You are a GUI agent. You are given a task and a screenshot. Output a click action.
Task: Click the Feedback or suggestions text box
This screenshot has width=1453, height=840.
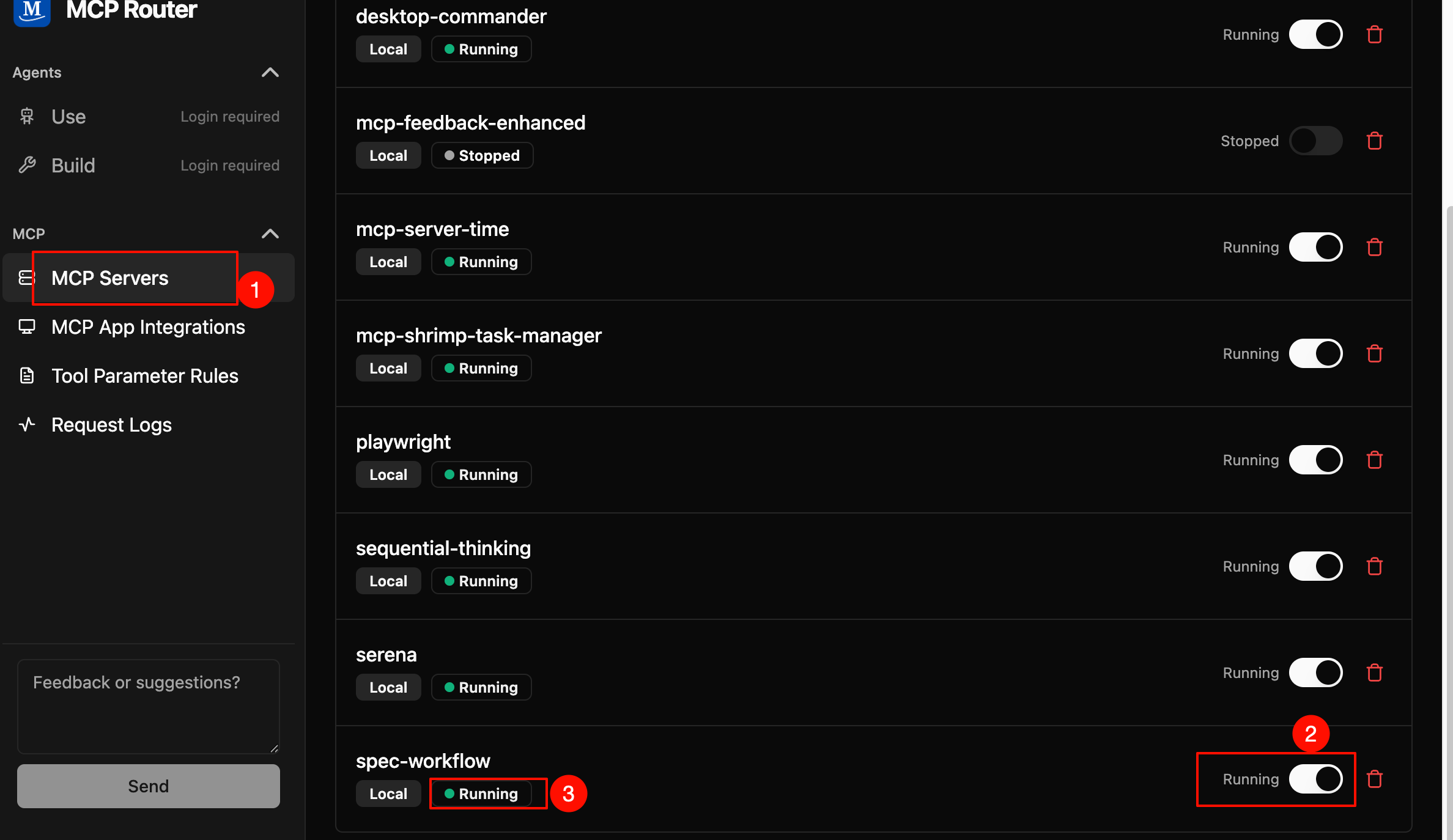point(149,707)
